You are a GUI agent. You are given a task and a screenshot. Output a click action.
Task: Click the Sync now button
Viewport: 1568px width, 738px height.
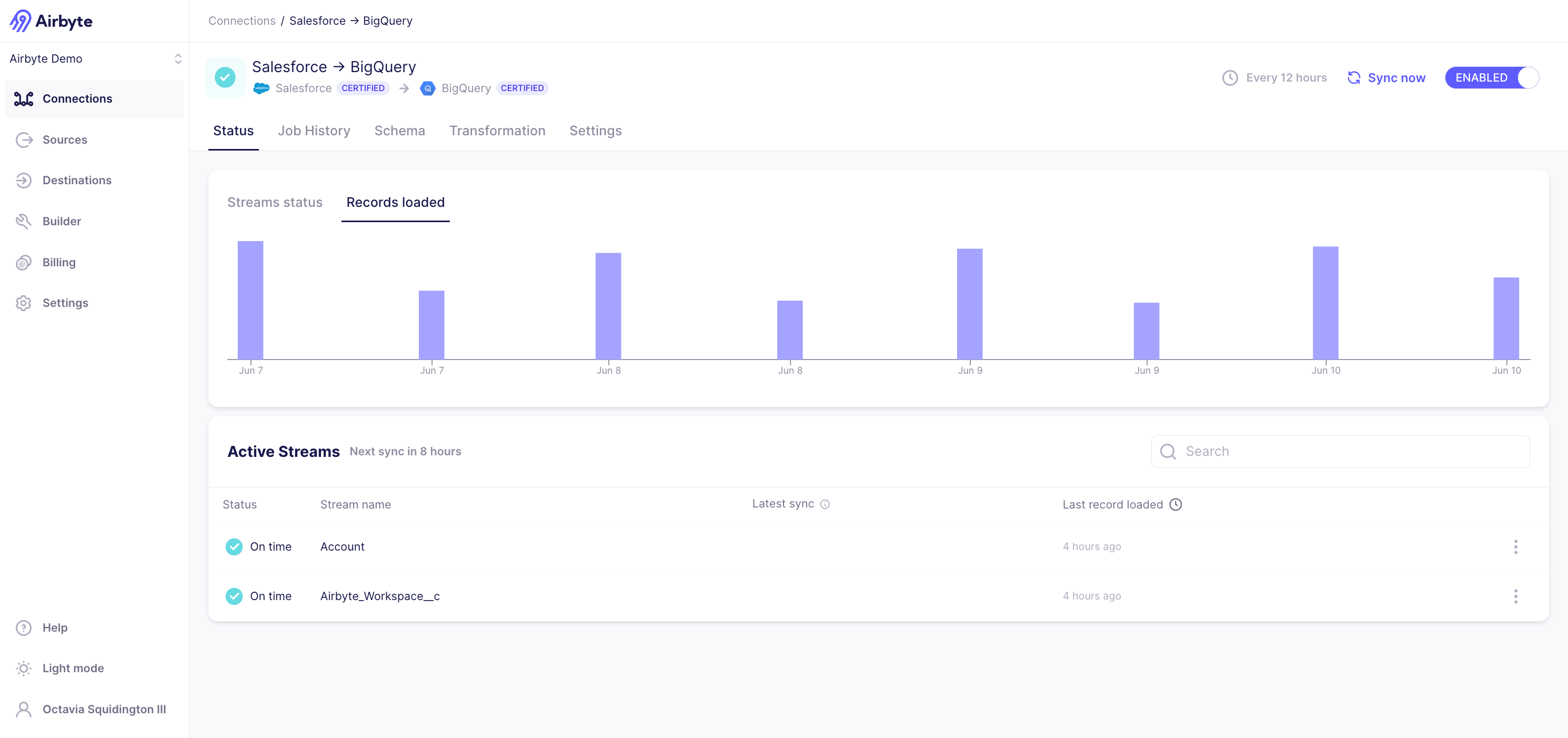(1386, 77)
